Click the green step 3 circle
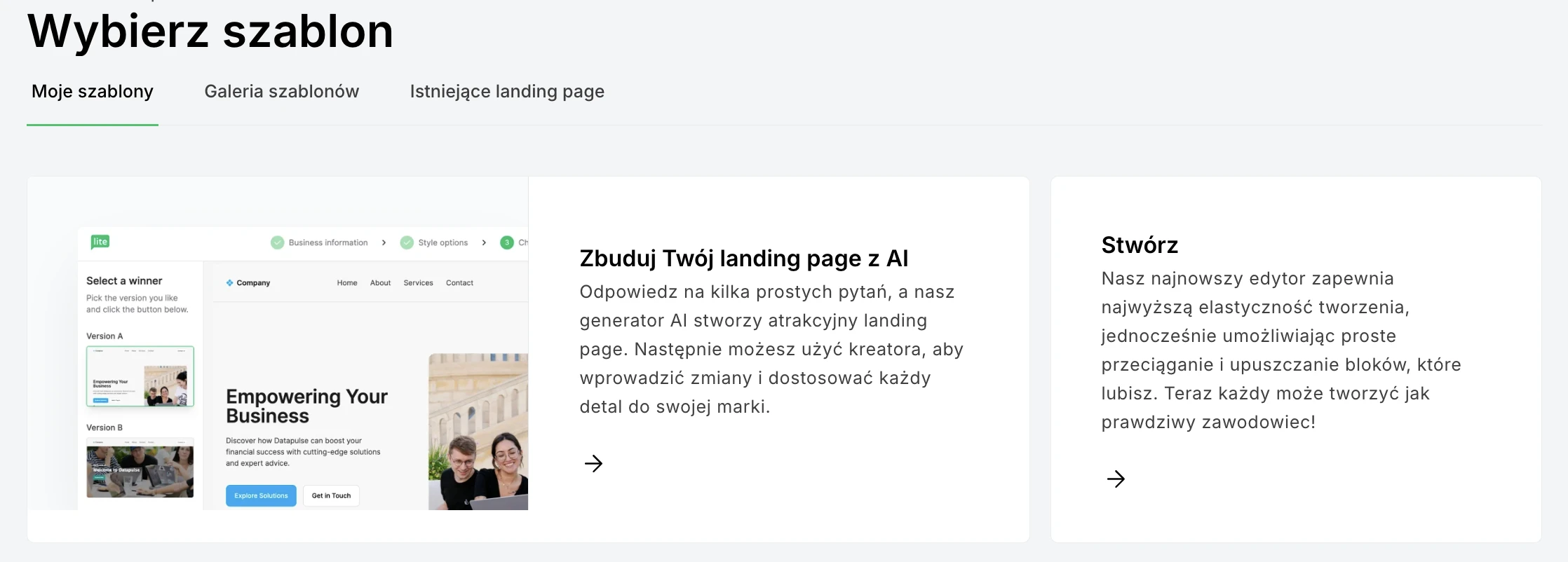 [x=507, y=242]
